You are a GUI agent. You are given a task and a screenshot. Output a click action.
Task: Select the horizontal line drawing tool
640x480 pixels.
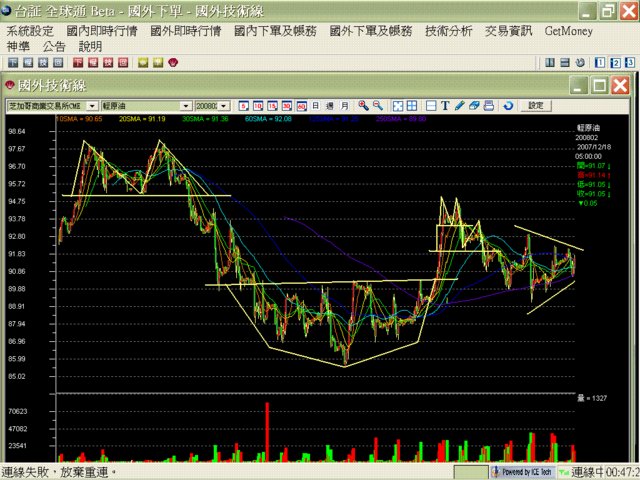point(431,106)
